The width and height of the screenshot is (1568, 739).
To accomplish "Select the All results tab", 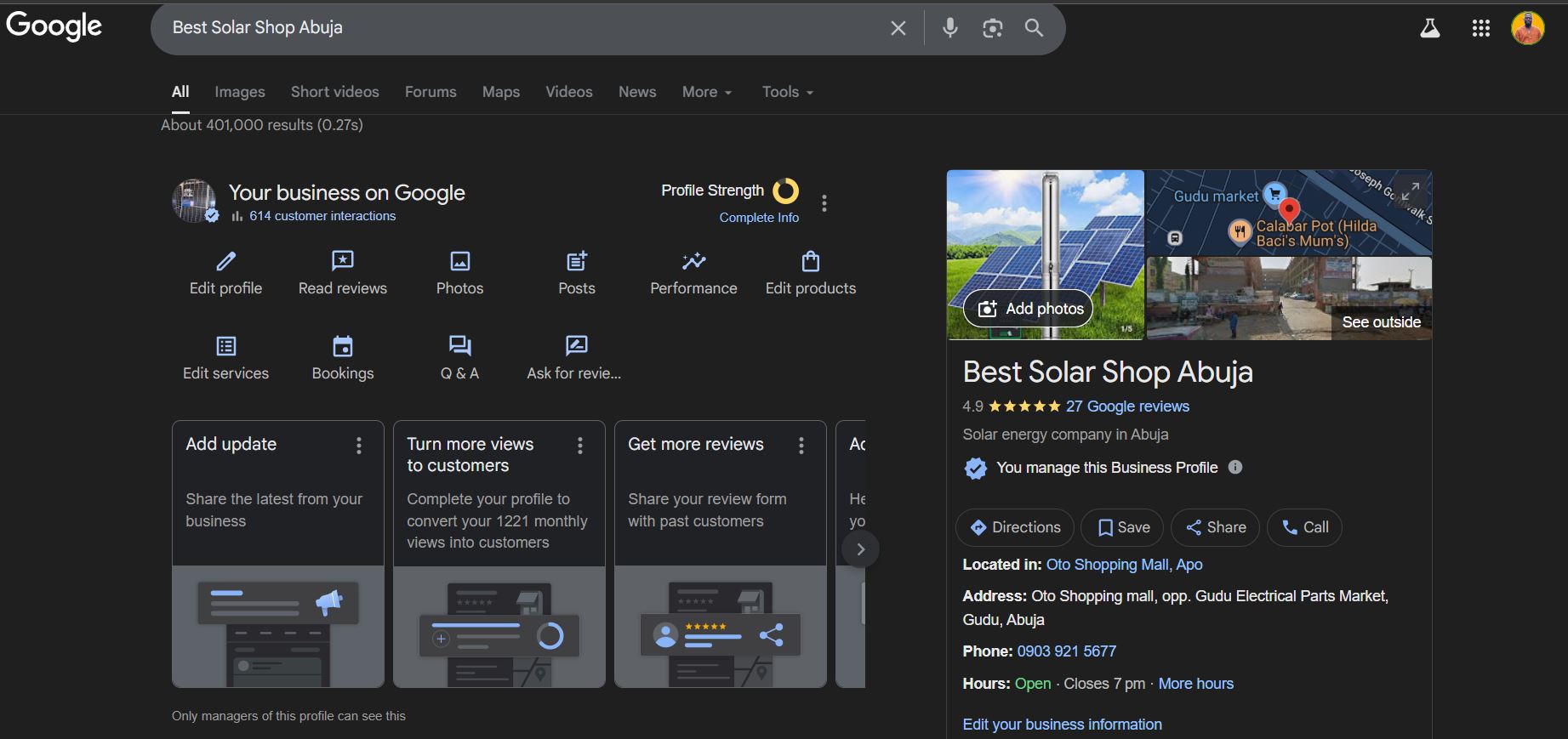I will click(180, 92).
